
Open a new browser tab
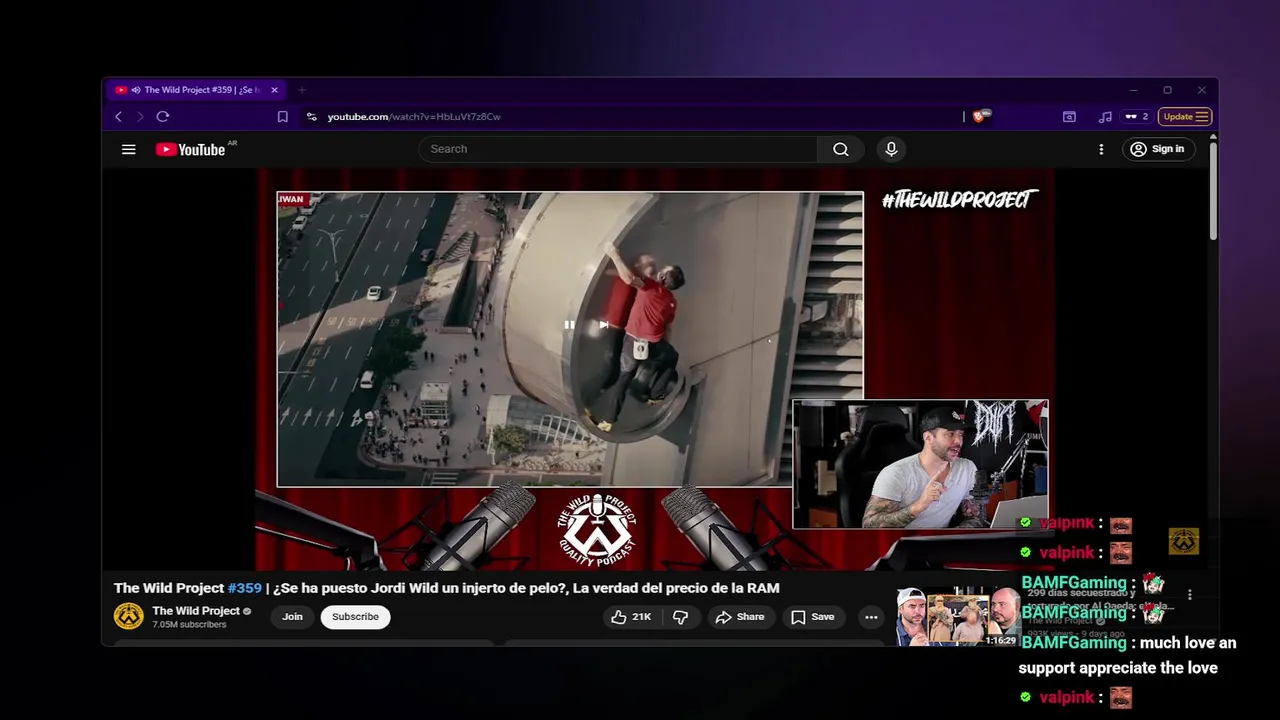tap(301, 90)
